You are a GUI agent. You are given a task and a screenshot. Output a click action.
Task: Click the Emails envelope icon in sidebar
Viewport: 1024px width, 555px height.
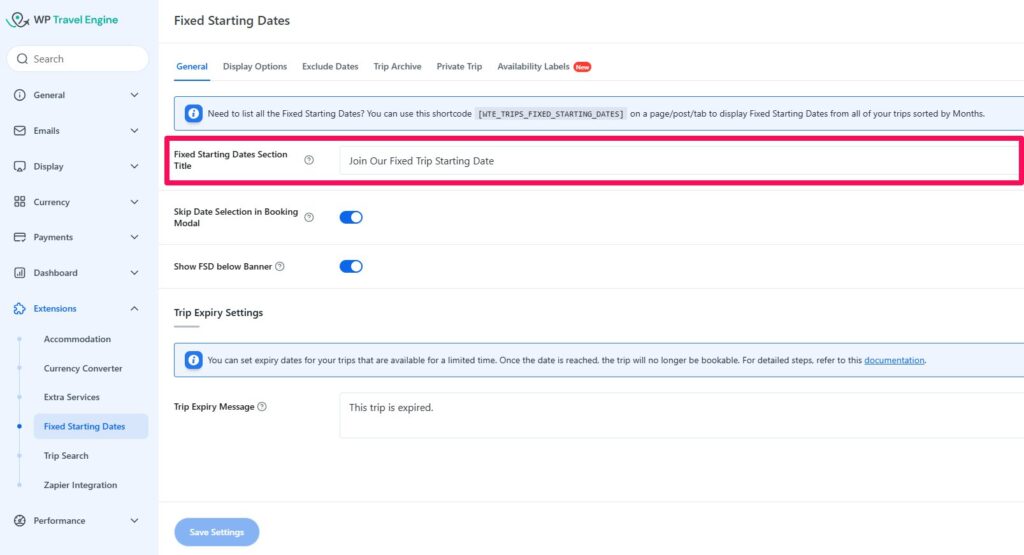pos(20,131)
